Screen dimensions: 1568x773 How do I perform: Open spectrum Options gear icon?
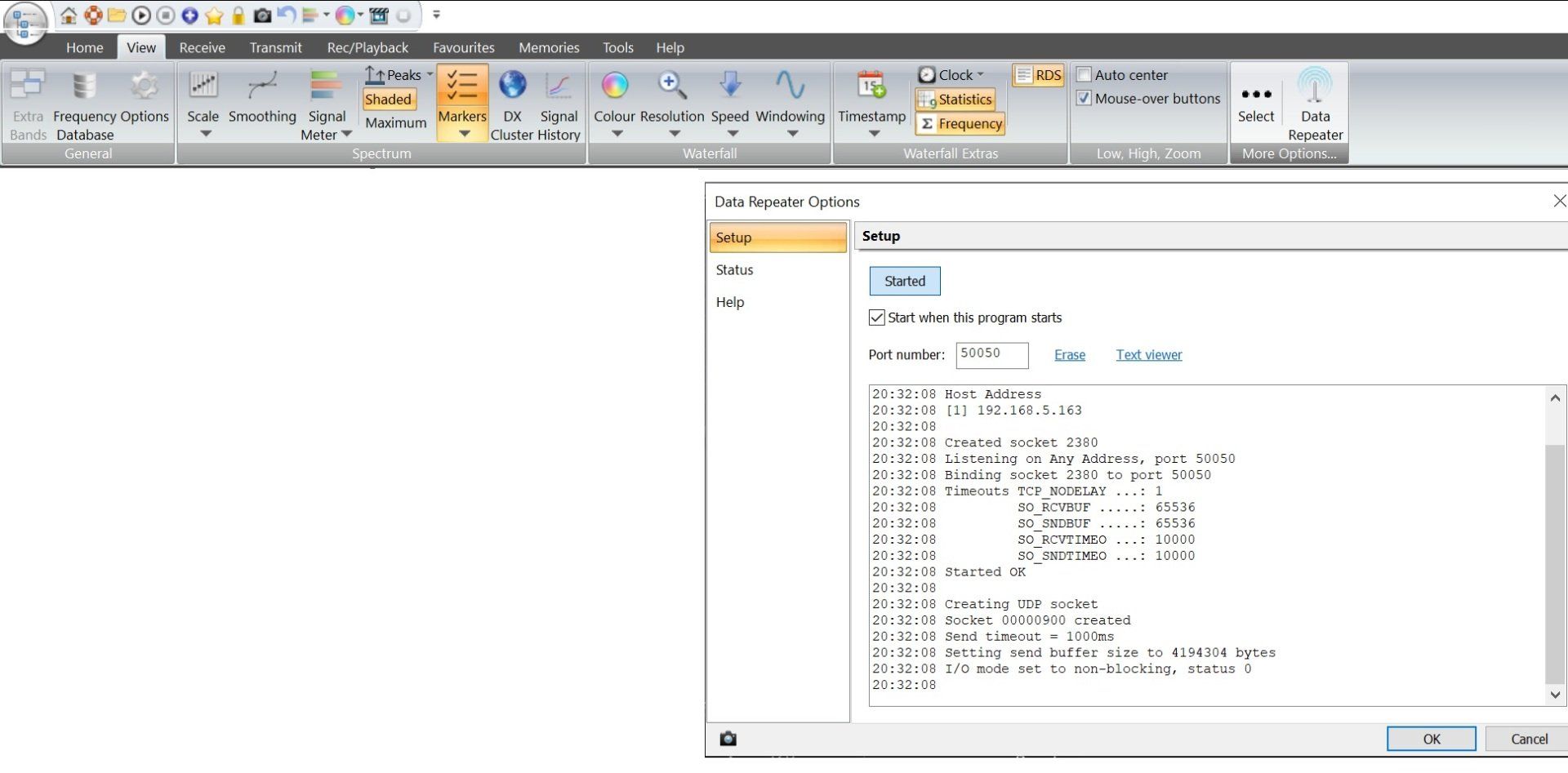click(x=145, y=87)
